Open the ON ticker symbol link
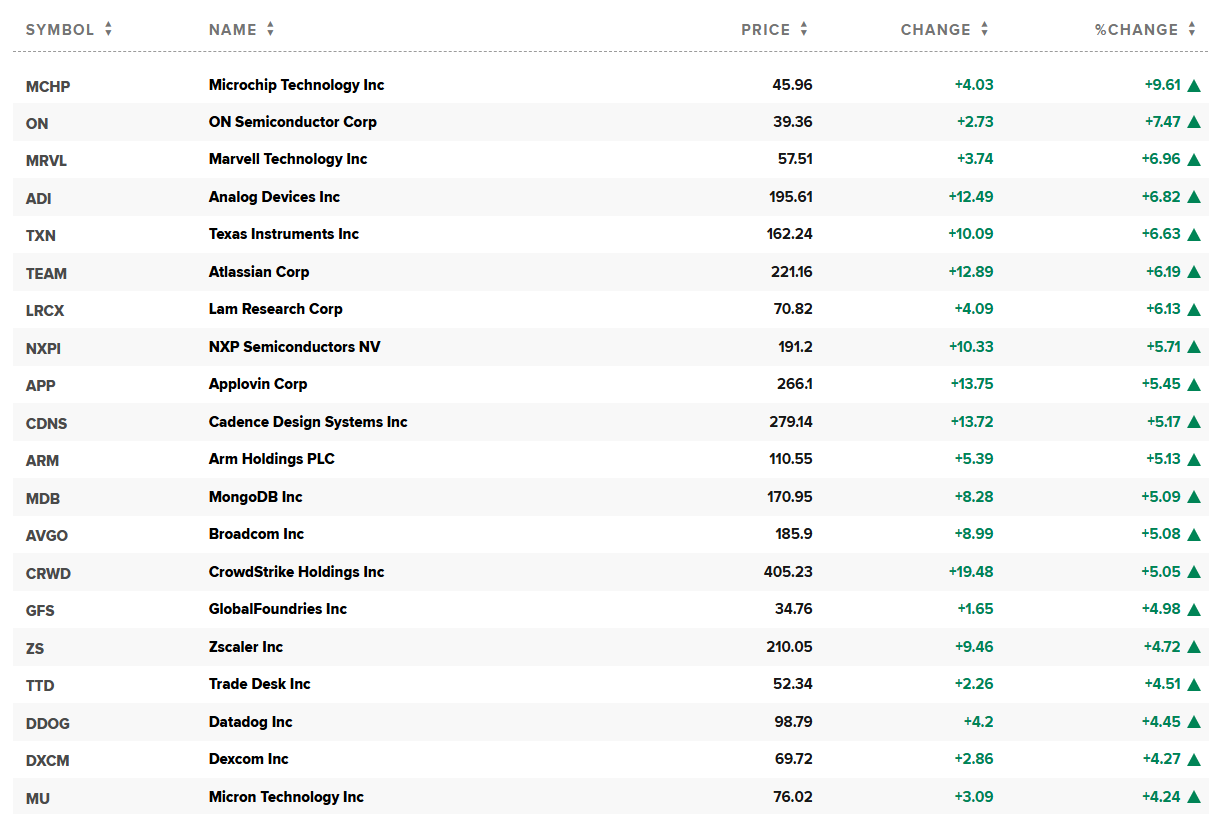 pos(37,123)
